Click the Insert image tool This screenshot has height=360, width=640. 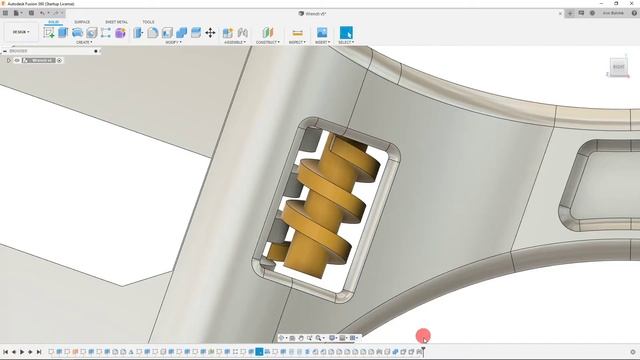[322, 33]
